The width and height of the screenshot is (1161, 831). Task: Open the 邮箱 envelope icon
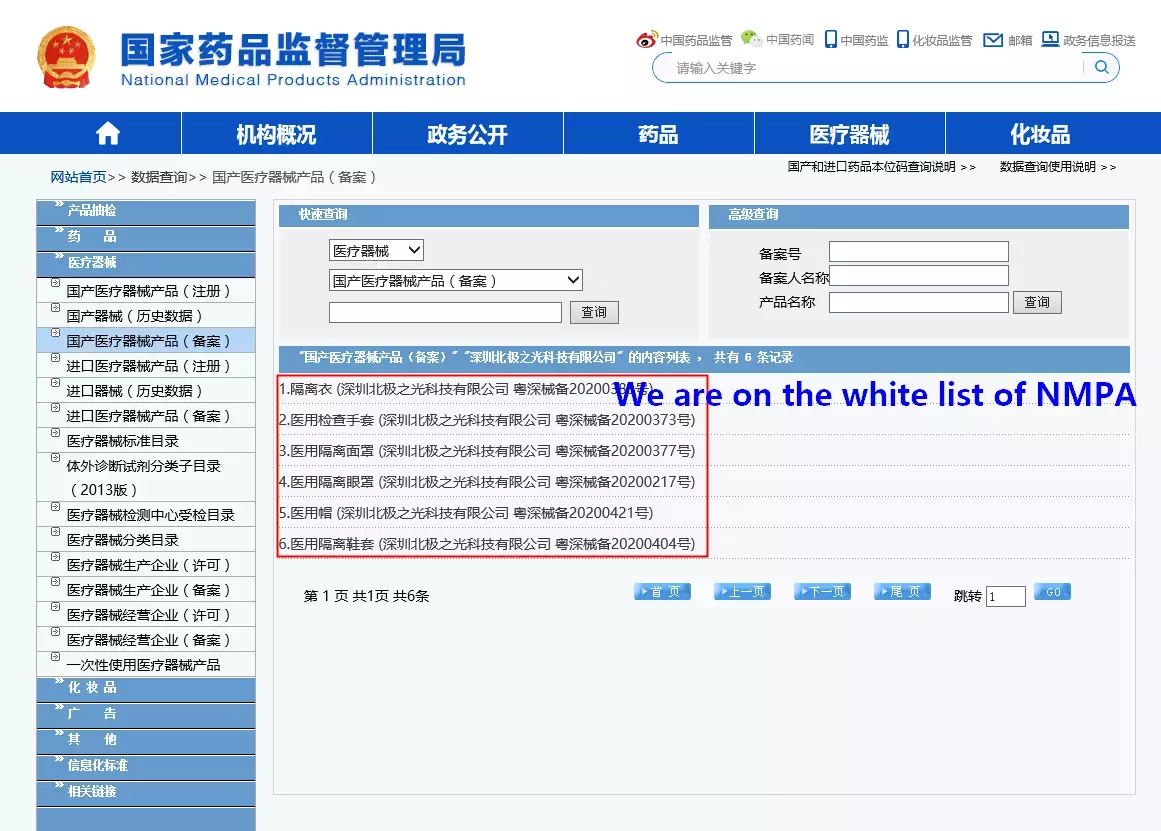point(993,40)
